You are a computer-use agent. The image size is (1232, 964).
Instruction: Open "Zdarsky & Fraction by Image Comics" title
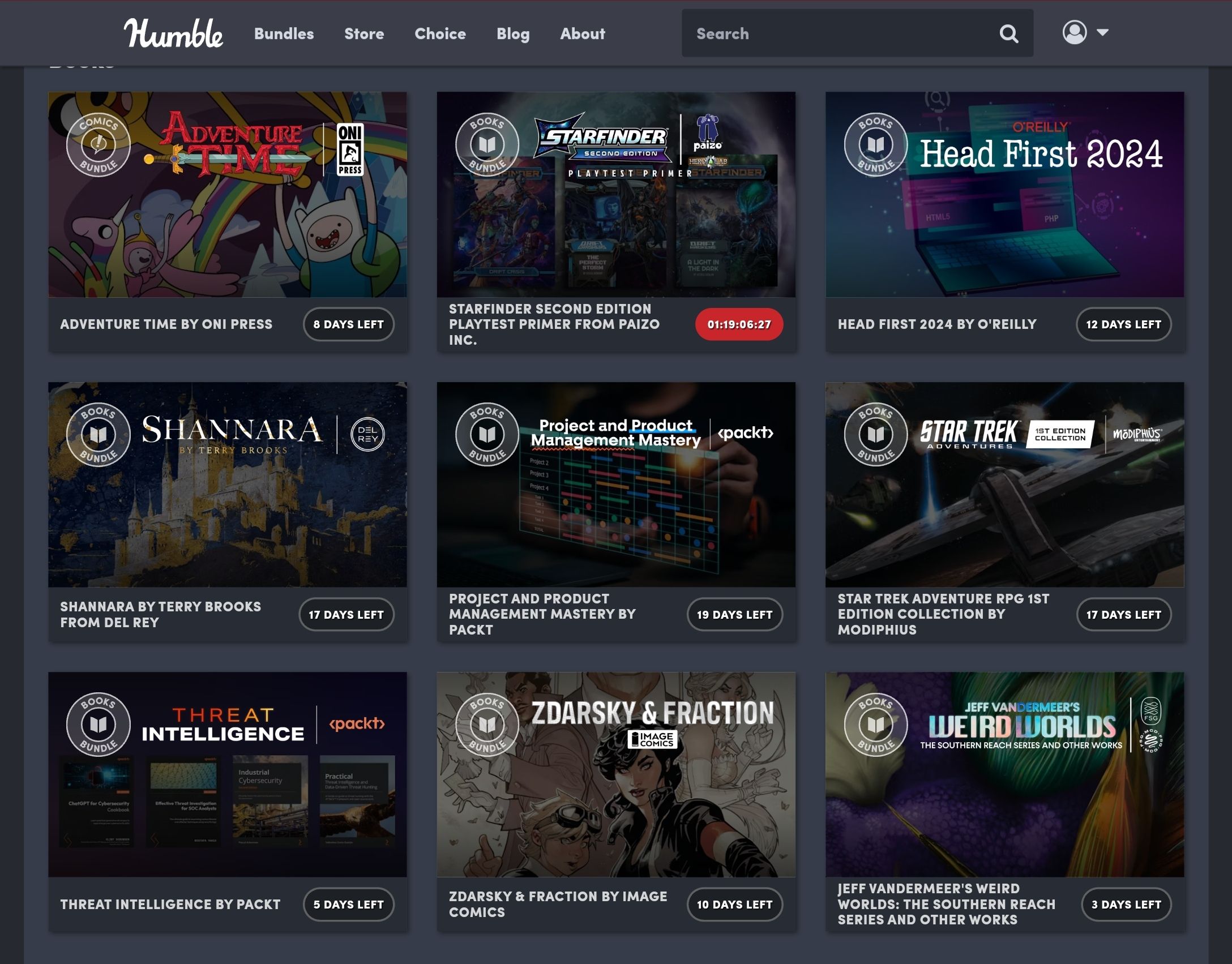pyautogui.click(x=558, y=905)
